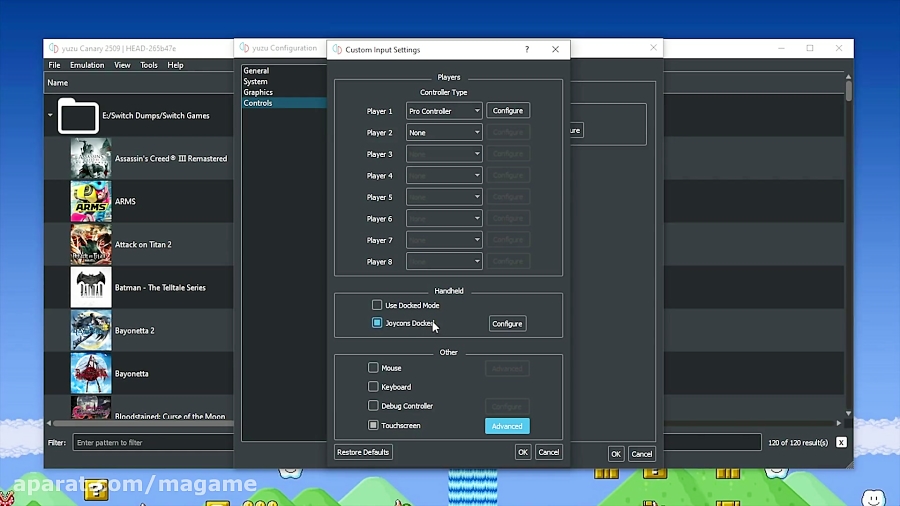Enable the Debug Controller checkbox
This screenshot has height=506, width=900.
click(373, 406)
